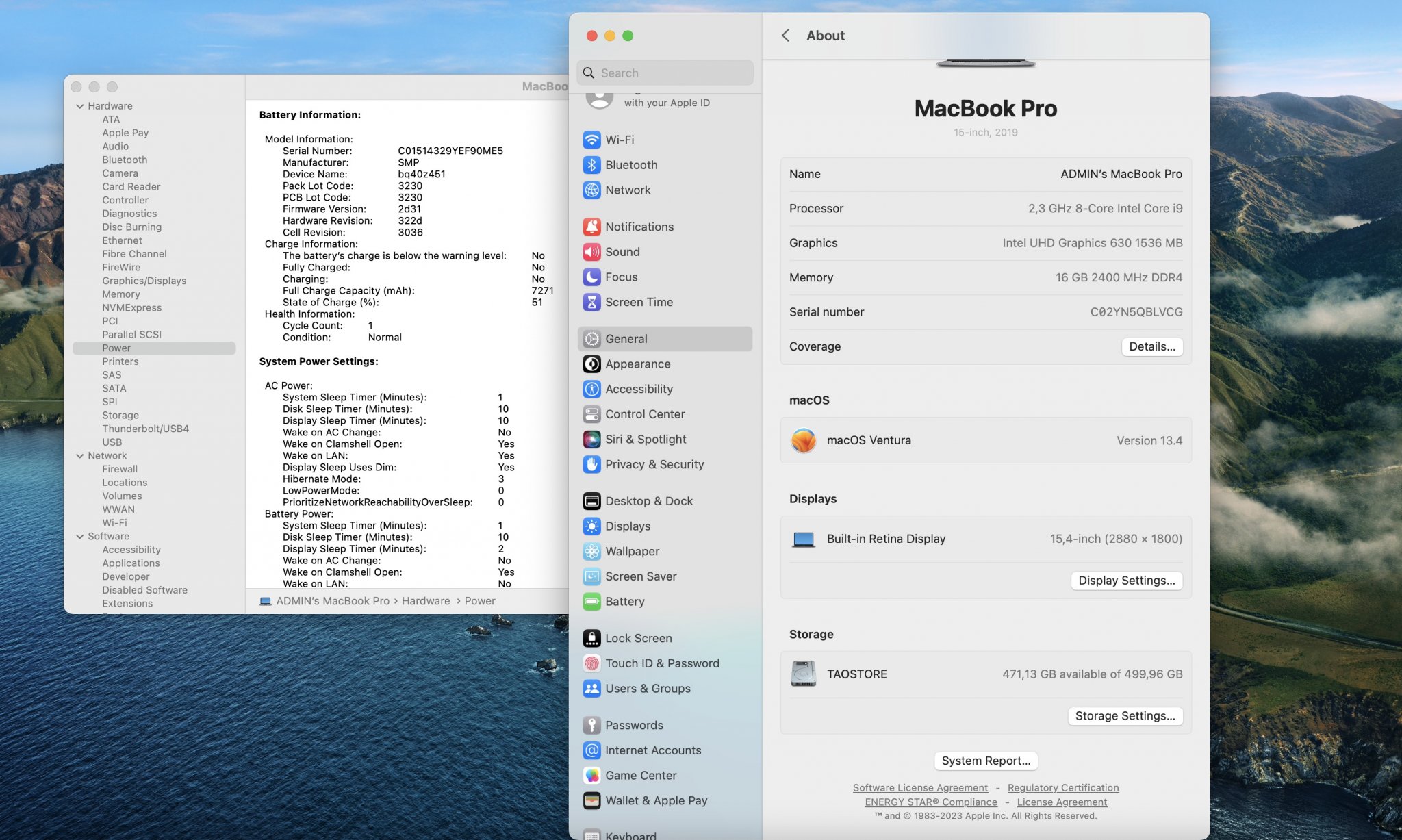Viewport: 1402px width, 840px height.
Task: Open Internet Accounts at-sign icon
Action: pyautogui.click(x=591, y=750)
